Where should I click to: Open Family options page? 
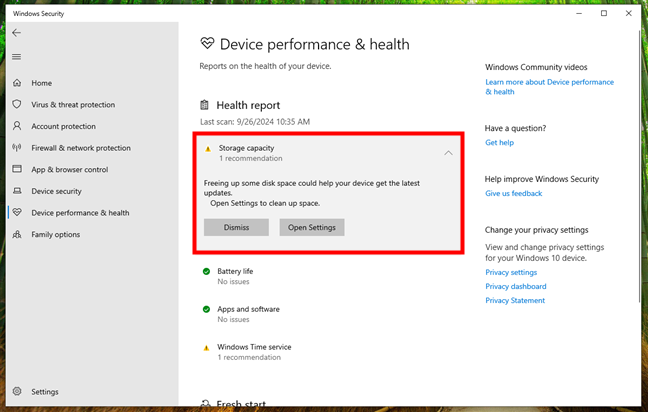(56, 234)
